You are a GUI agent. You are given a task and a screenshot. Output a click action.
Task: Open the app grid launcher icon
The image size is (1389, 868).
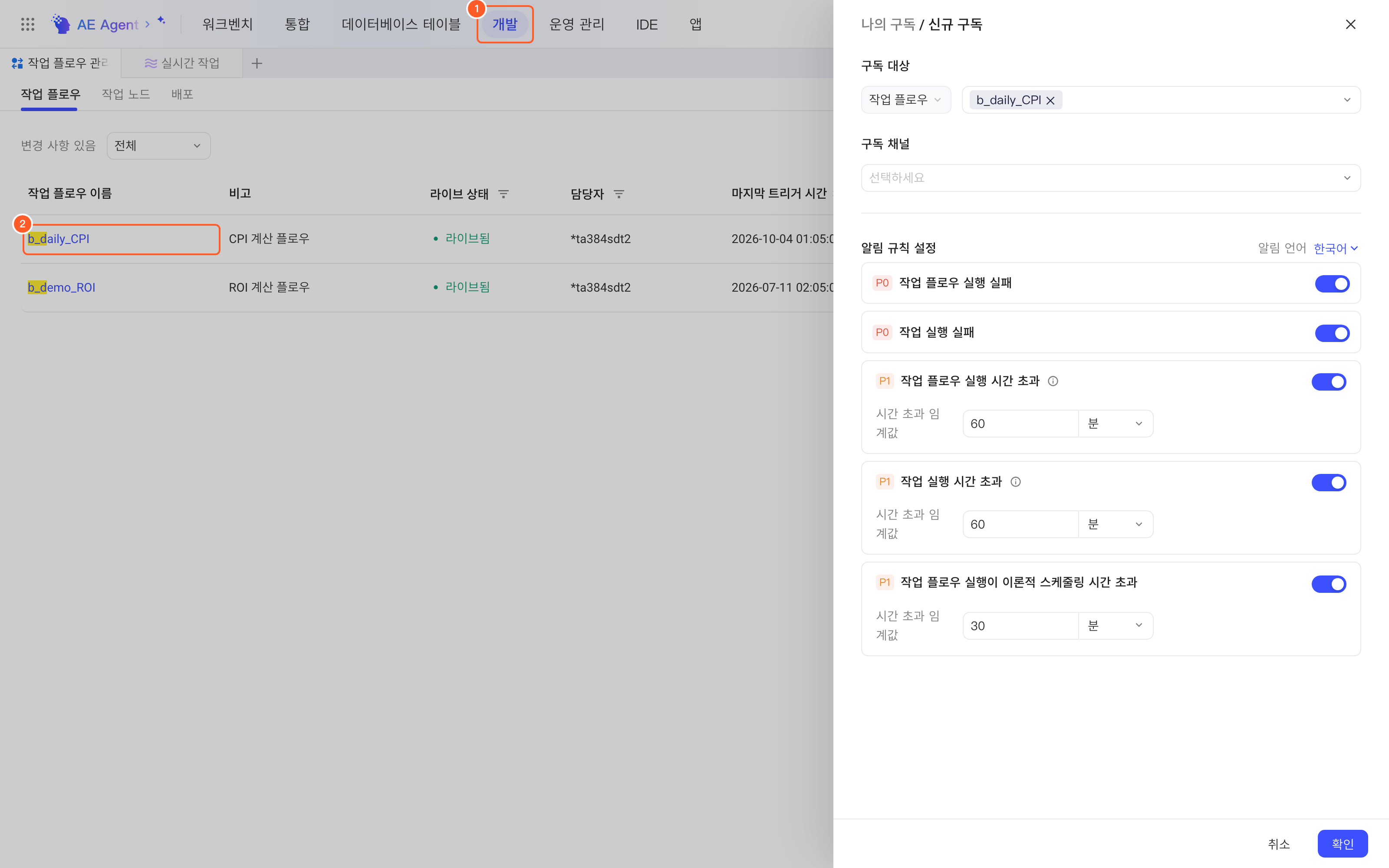[27, 24]
